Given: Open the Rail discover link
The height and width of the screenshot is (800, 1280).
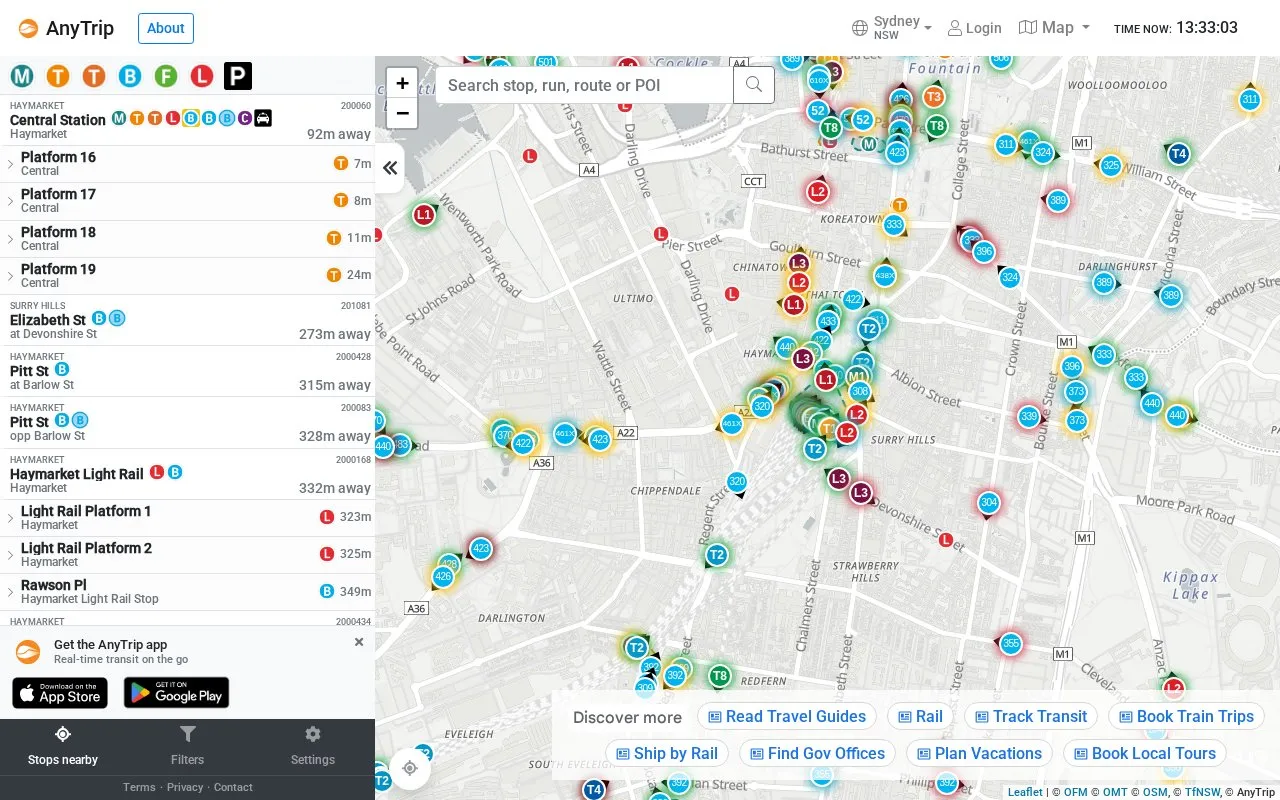Looking at the screenshot, I should coord(920,716).
